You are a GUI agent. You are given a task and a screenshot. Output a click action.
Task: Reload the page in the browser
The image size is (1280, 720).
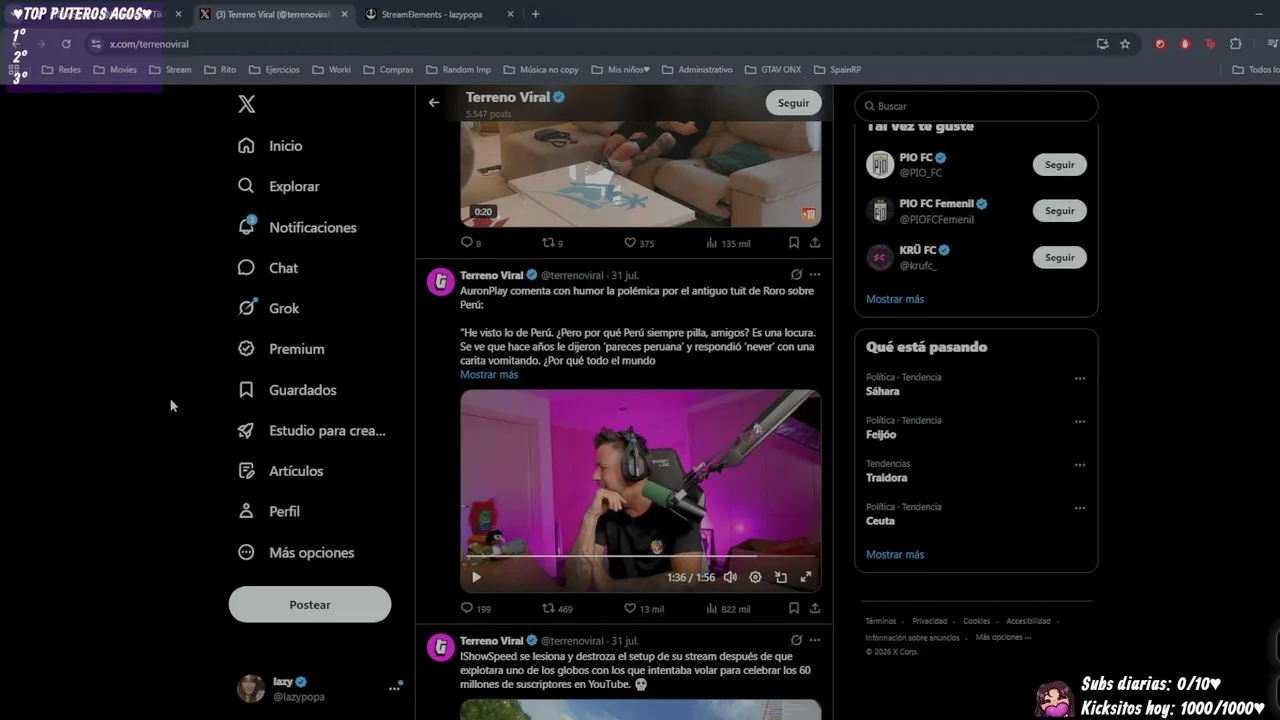pyautogui.click(x=66, y=44)
